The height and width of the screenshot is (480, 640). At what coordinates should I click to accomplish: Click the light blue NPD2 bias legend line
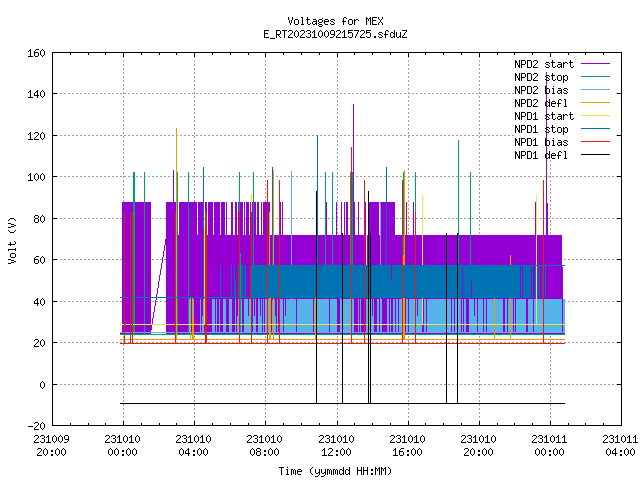[595, 89]
